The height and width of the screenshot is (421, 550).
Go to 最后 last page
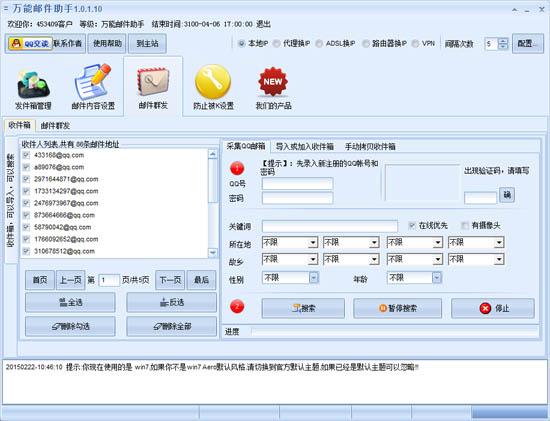tap(201, 280)
